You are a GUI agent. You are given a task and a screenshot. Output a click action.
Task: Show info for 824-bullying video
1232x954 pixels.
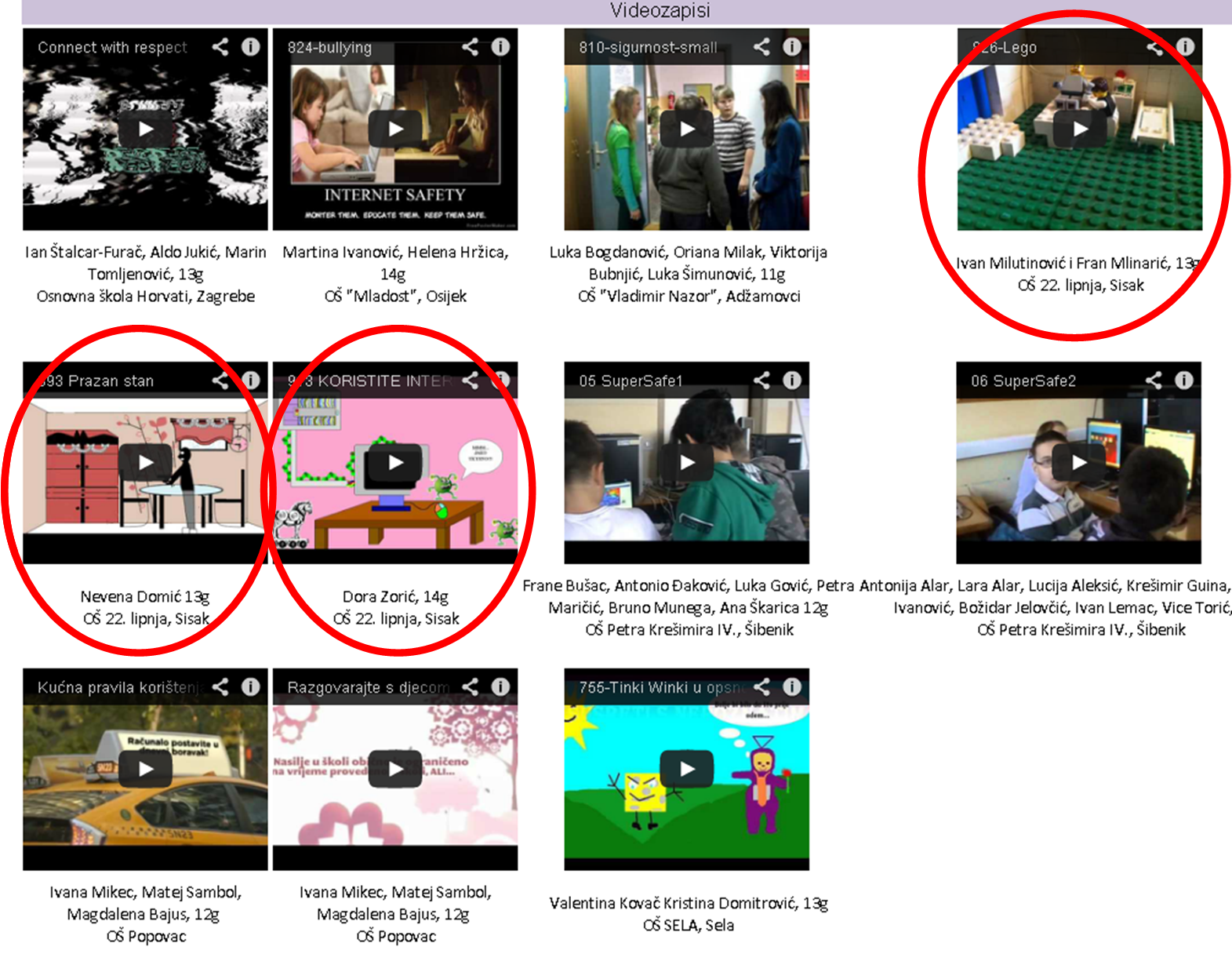tap(500, 47)
